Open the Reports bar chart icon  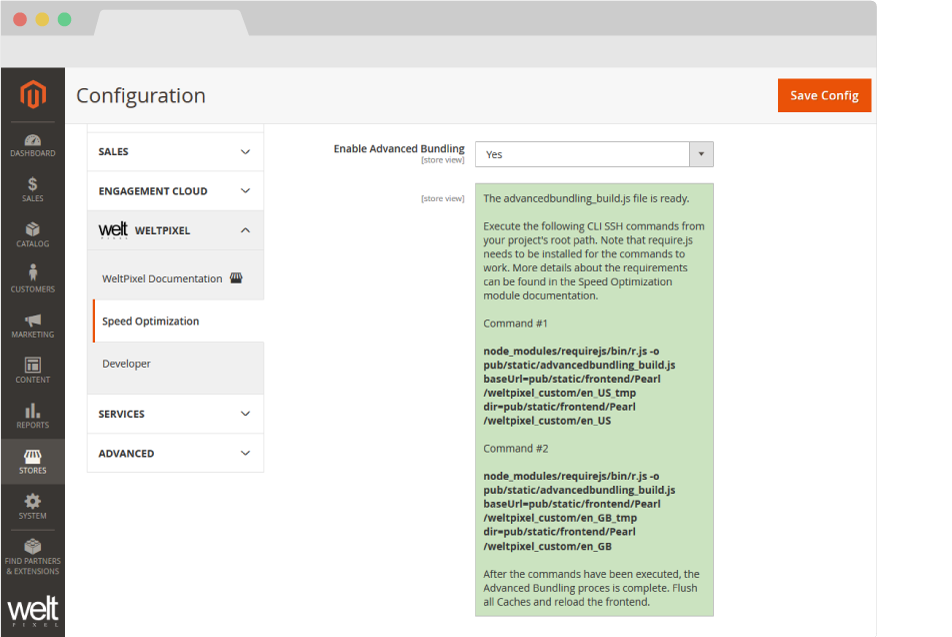[x=32, y=416]
